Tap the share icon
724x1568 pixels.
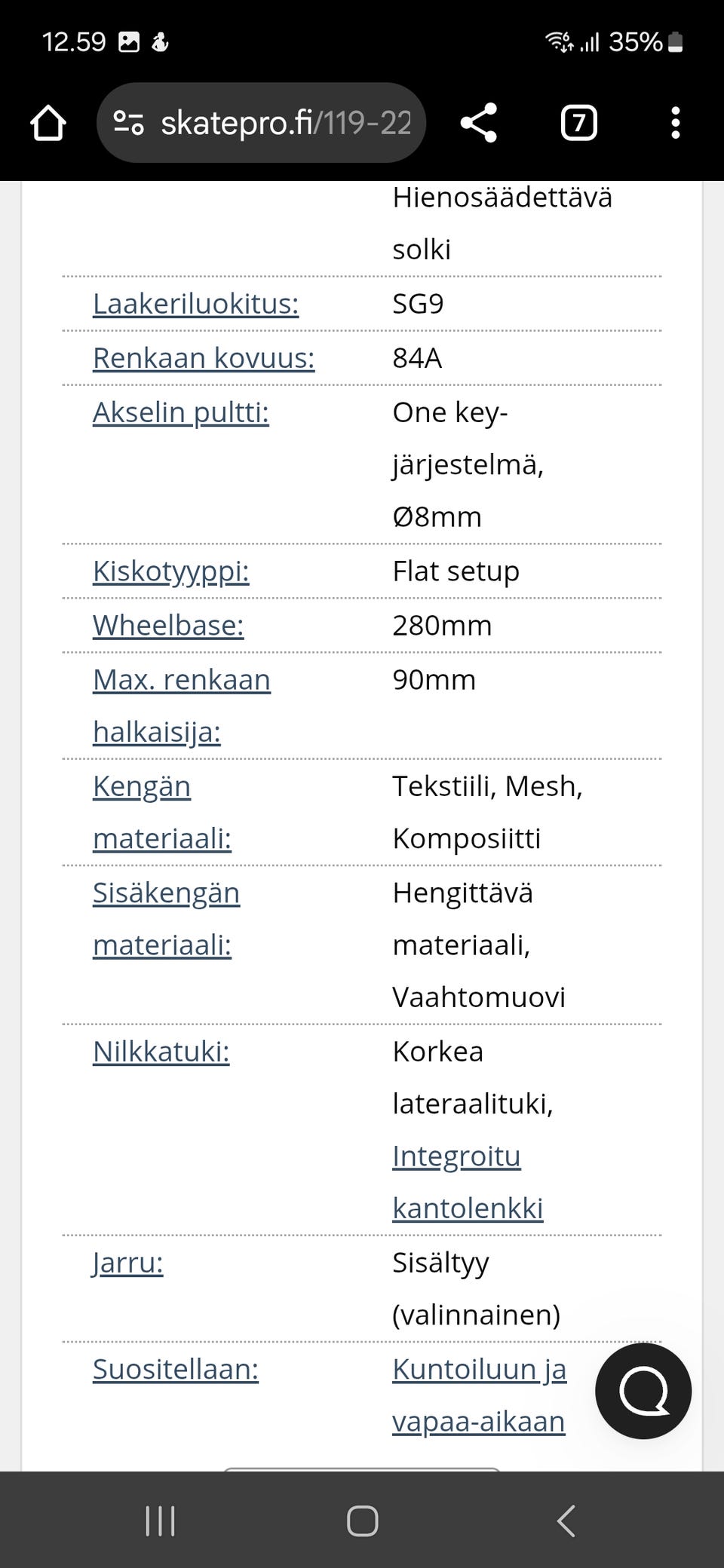(479, 123)
